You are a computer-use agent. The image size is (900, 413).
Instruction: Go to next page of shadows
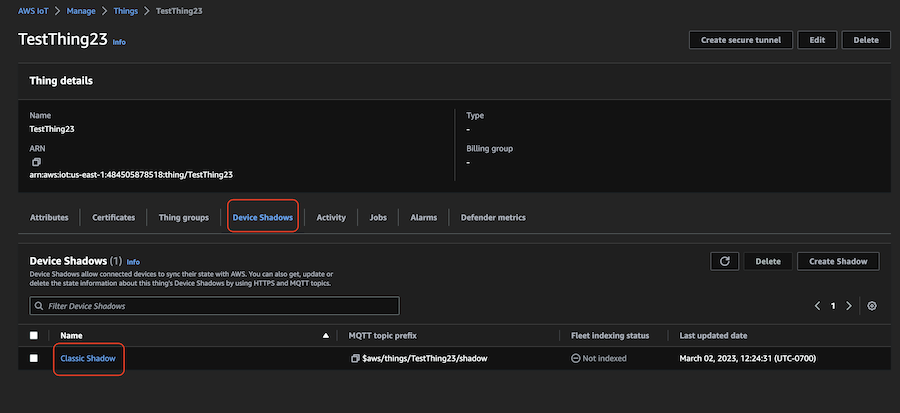pyautogui.click(x=849, y=306)
